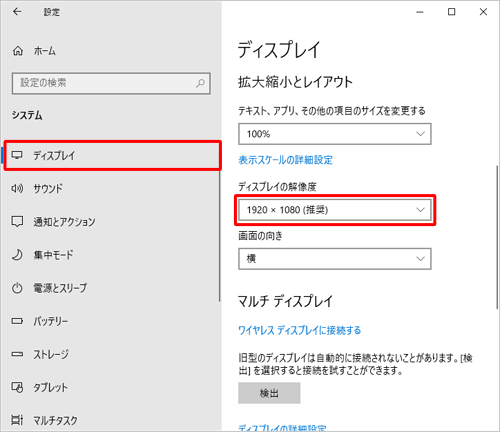Click the chevron of the resolution combo box

coord(420,210)
